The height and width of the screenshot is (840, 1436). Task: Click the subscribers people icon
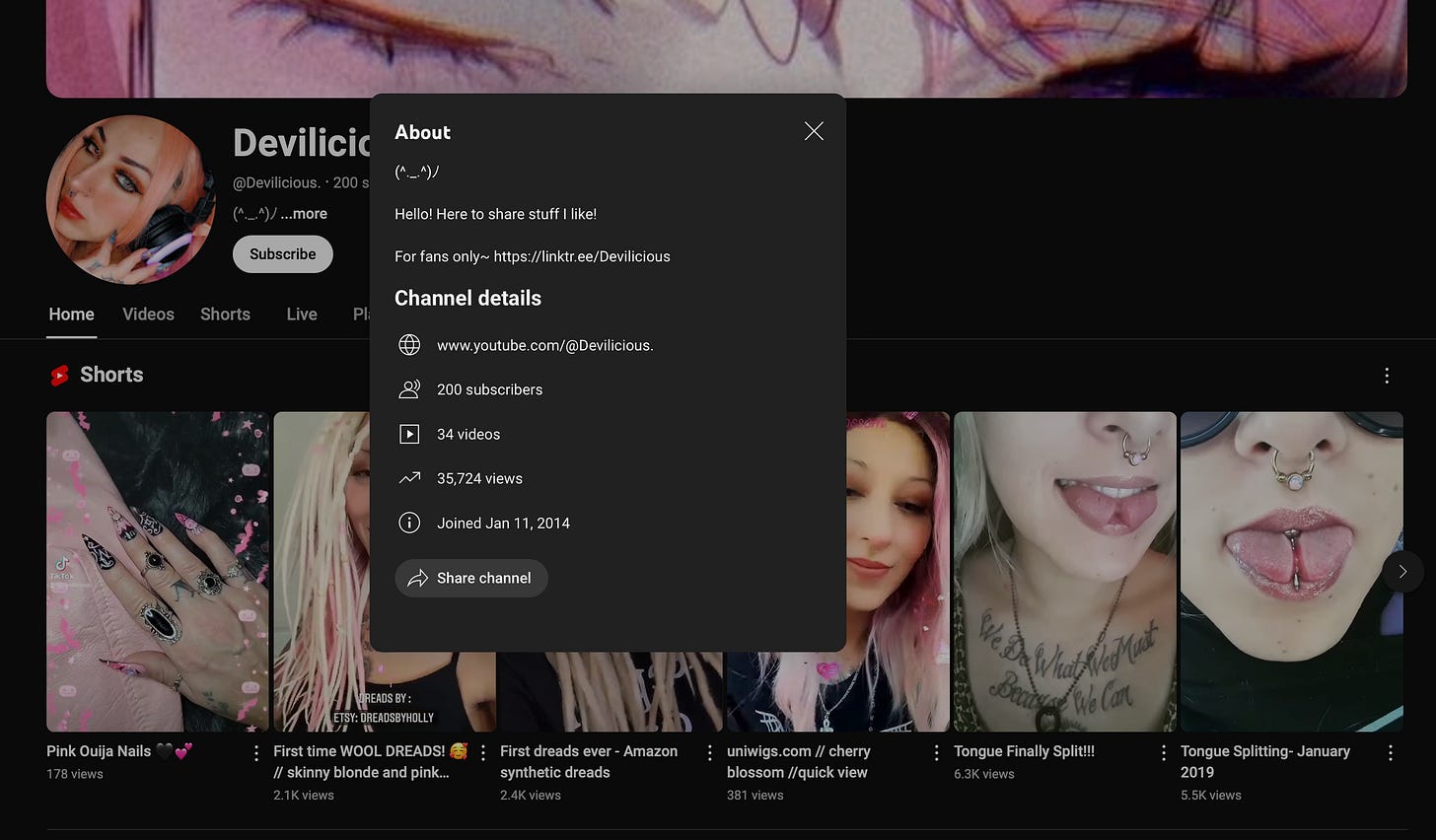(x=409, y=389)
